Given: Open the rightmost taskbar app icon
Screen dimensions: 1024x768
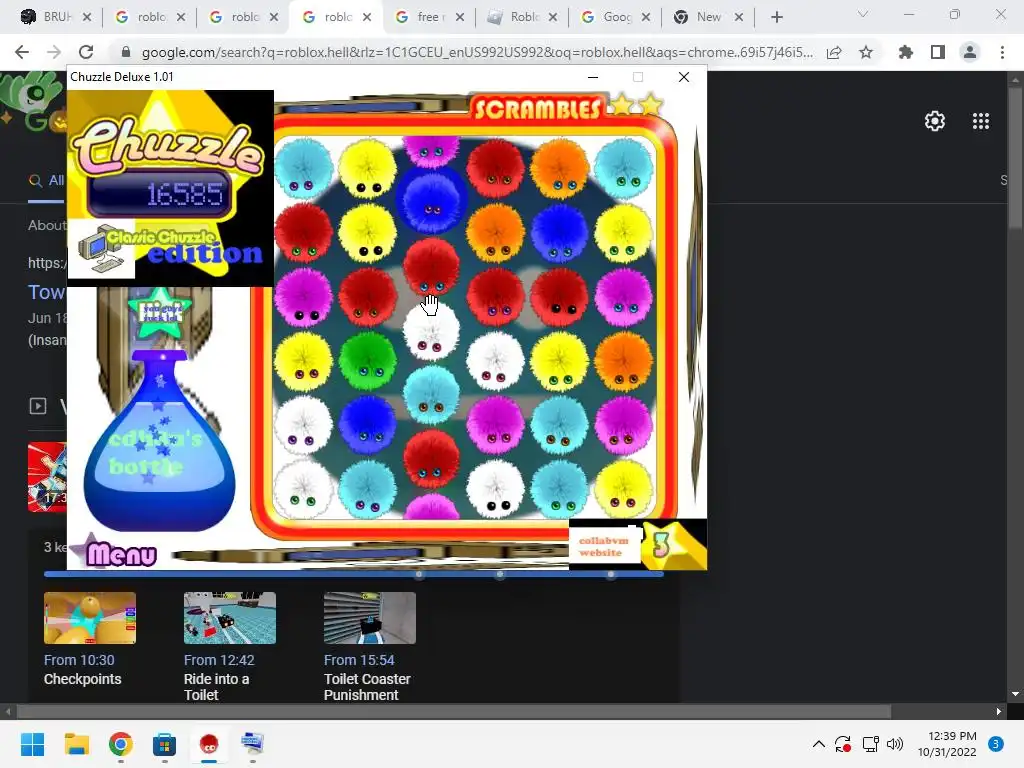Looking at the screenshot, I should 252,744.
